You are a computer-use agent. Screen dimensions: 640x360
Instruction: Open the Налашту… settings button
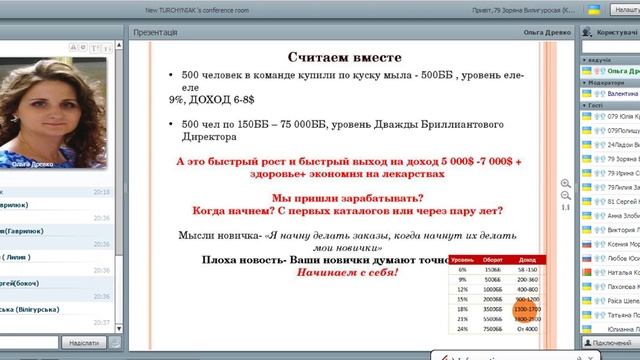click(x=625, y=10)
